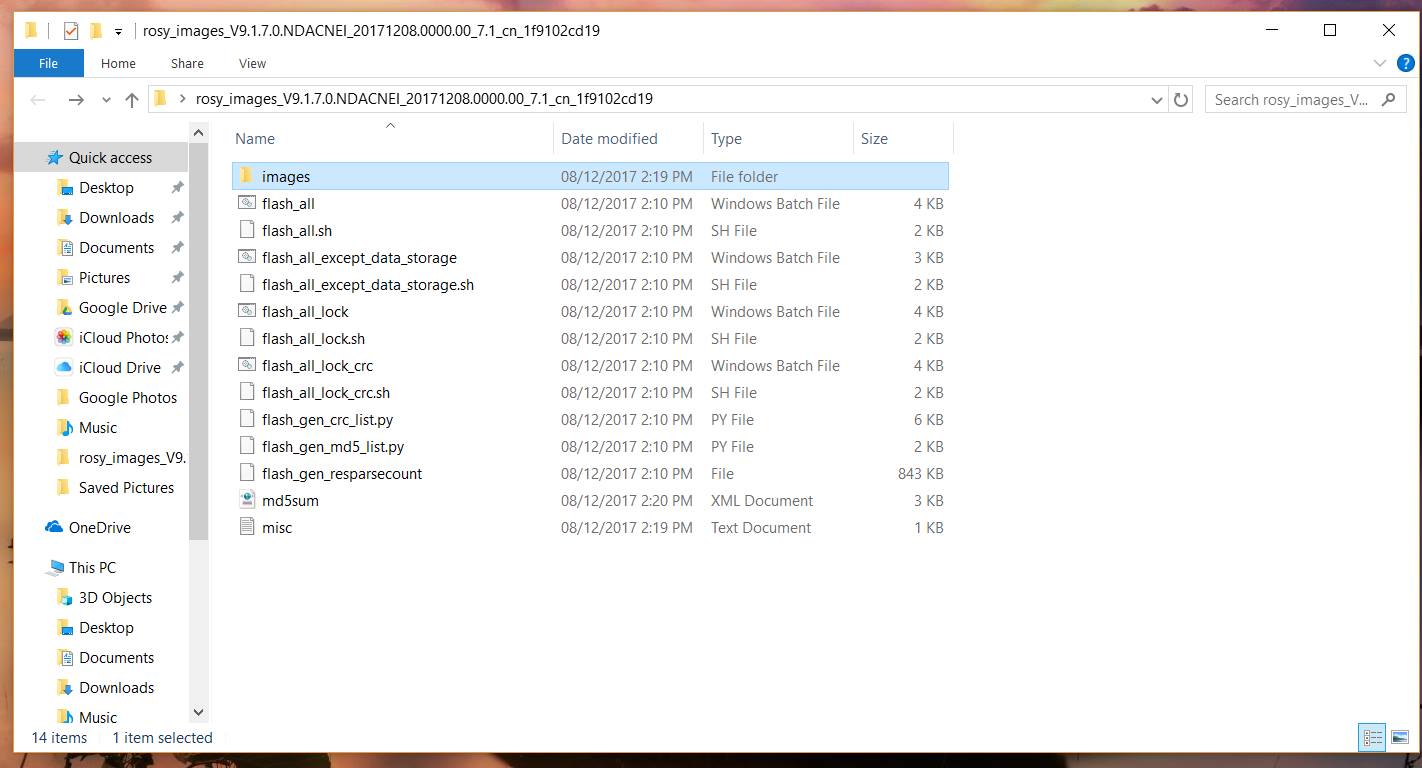
Task: Select the iCloud Photos sidebar icon
Action: click(x=64, y=337)
